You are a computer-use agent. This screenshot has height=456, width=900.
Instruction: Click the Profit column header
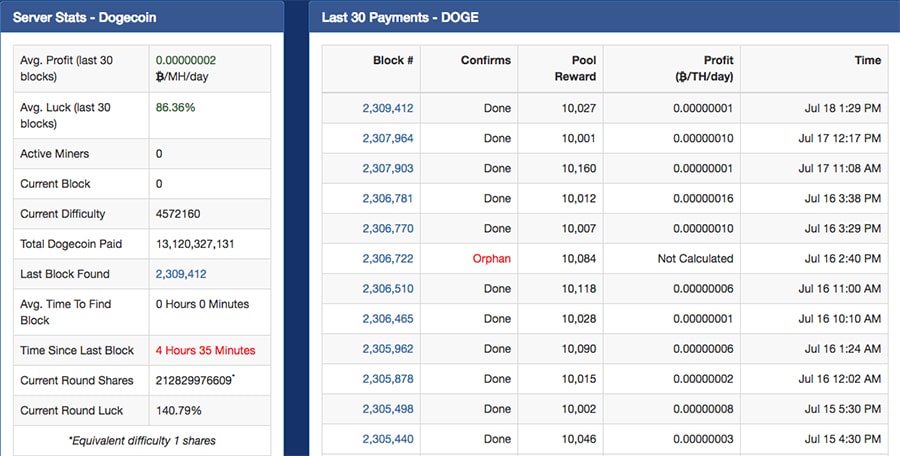[x=704, y=68]
